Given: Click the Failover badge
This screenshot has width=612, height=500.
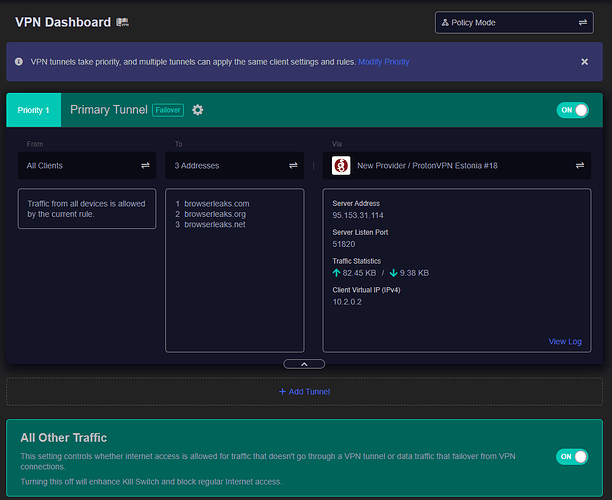Looking at the screenshot, I should click(167, 110).
